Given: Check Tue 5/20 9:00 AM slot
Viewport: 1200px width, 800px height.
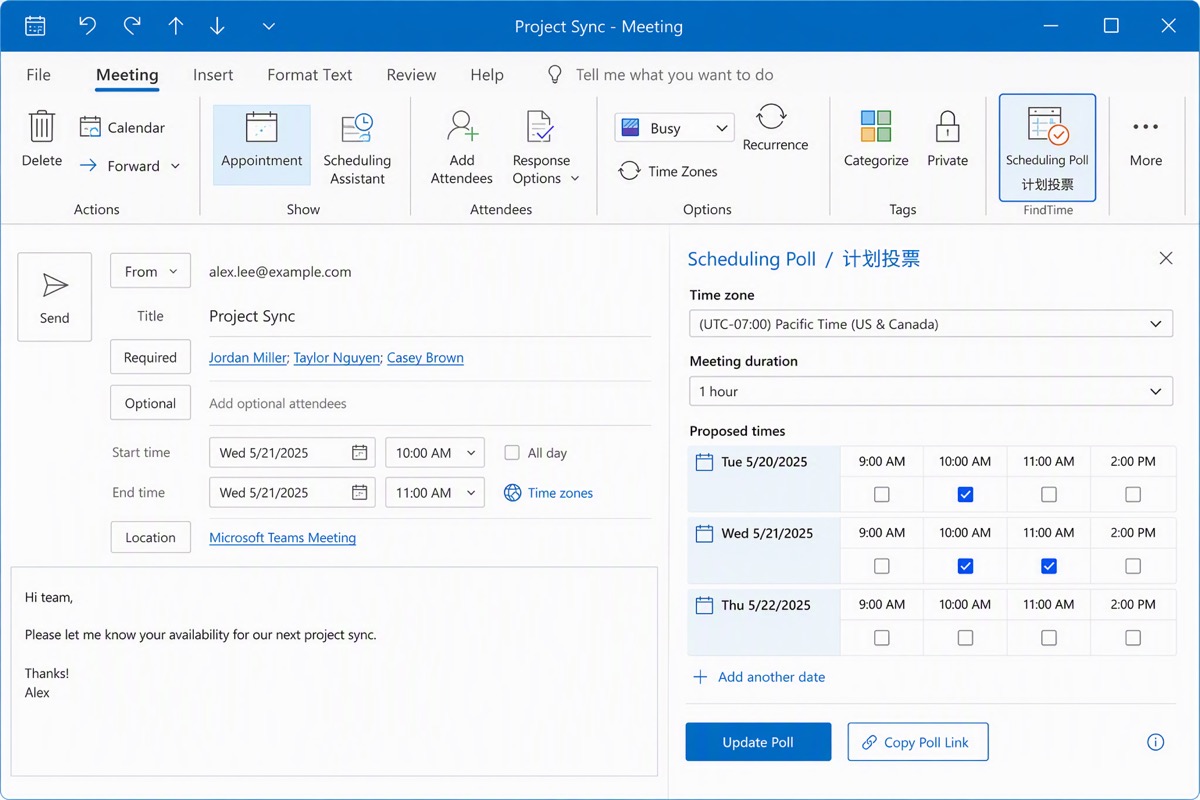Looking at the screenshot, I should coord(881,494).
